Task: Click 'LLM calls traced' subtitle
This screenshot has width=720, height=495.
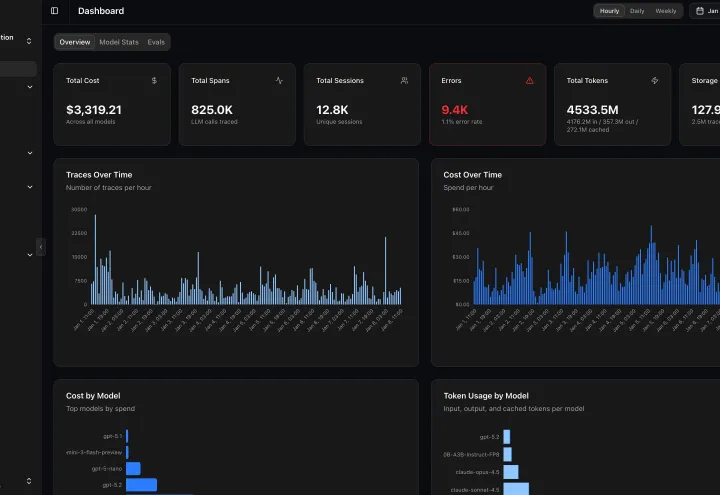Action: [x=214, y=122]
